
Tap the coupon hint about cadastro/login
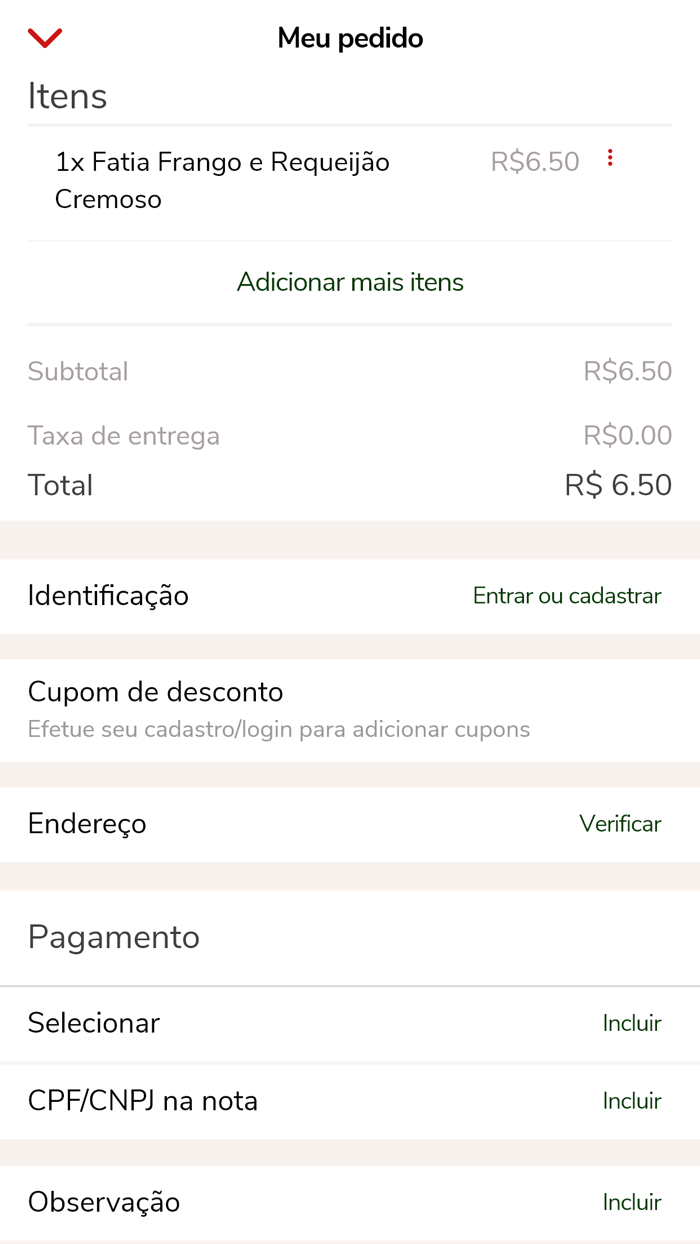279,729
